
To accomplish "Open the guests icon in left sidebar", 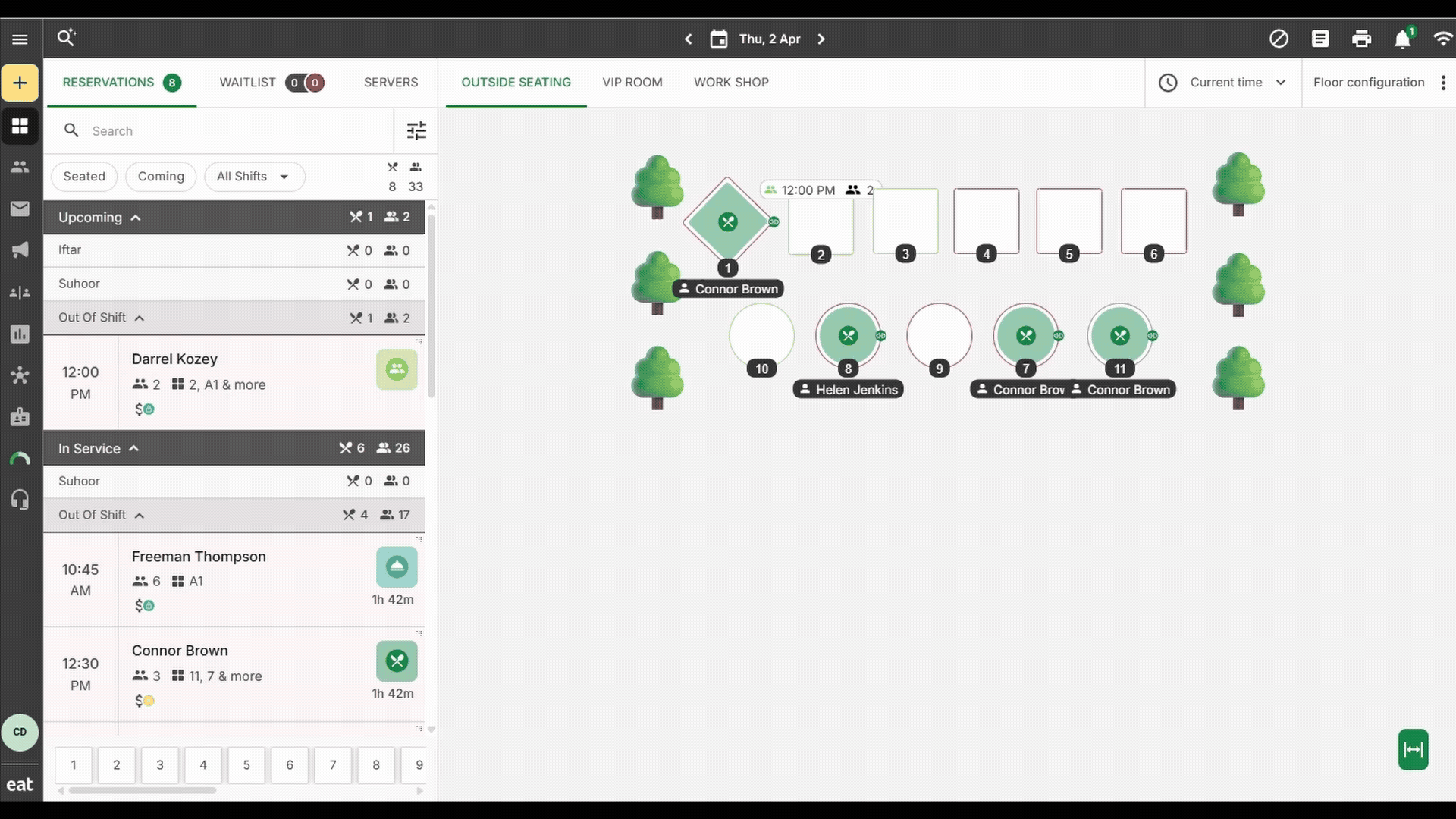I will point(20,167).
